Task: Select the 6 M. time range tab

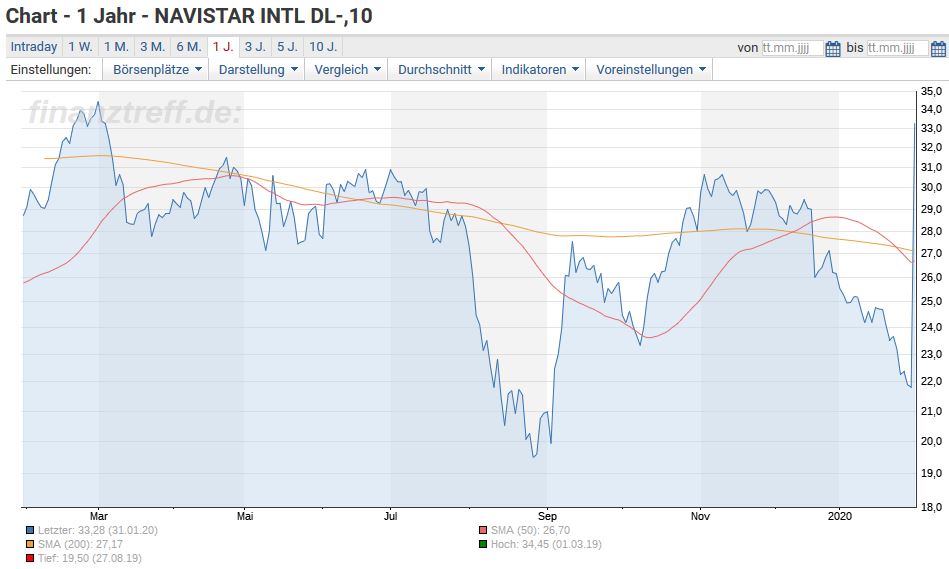Action: coord(189,47)
